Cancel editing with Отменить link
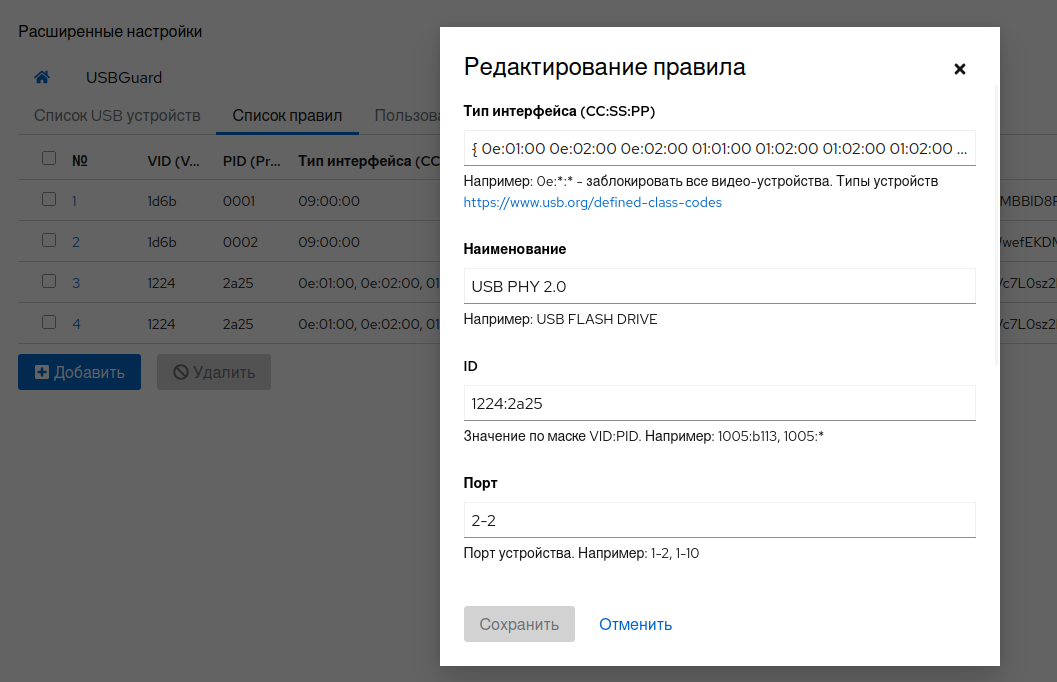The width and height of the screenshot is (1057, 682). click(635, 624)
